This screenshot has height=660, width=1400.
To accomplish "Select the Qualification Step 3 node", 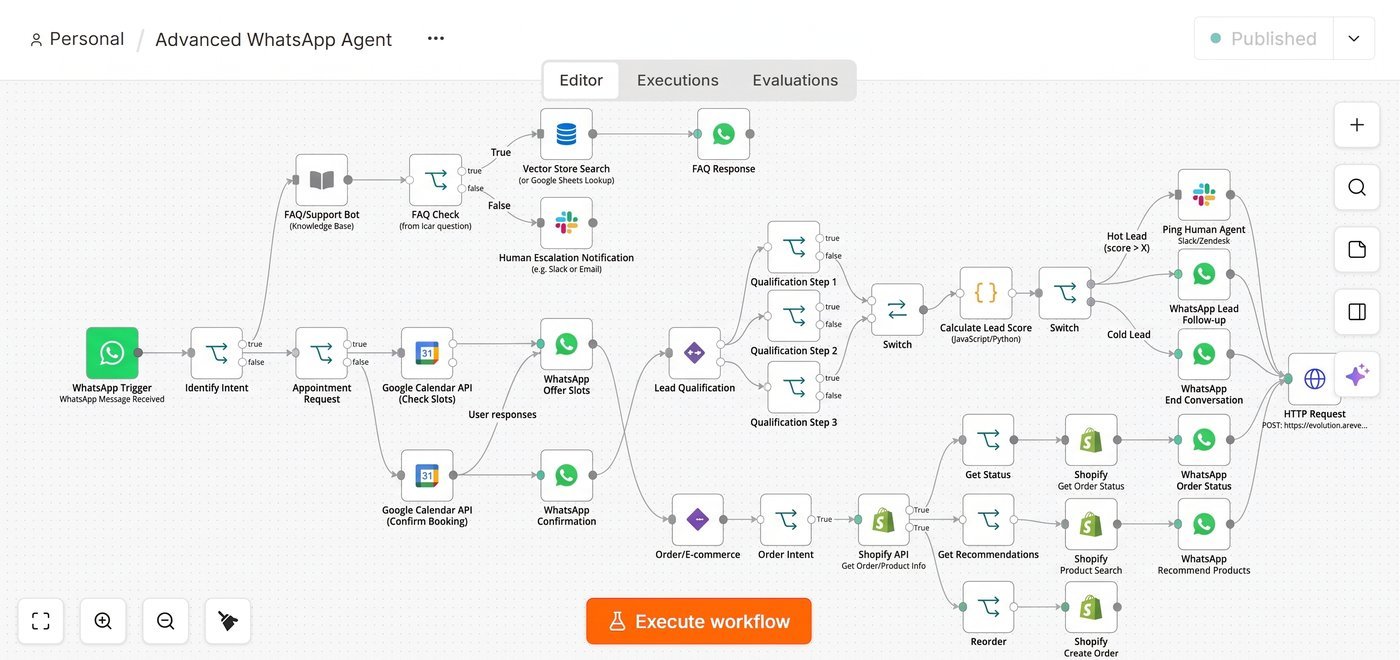I will [x=793, y=387].
